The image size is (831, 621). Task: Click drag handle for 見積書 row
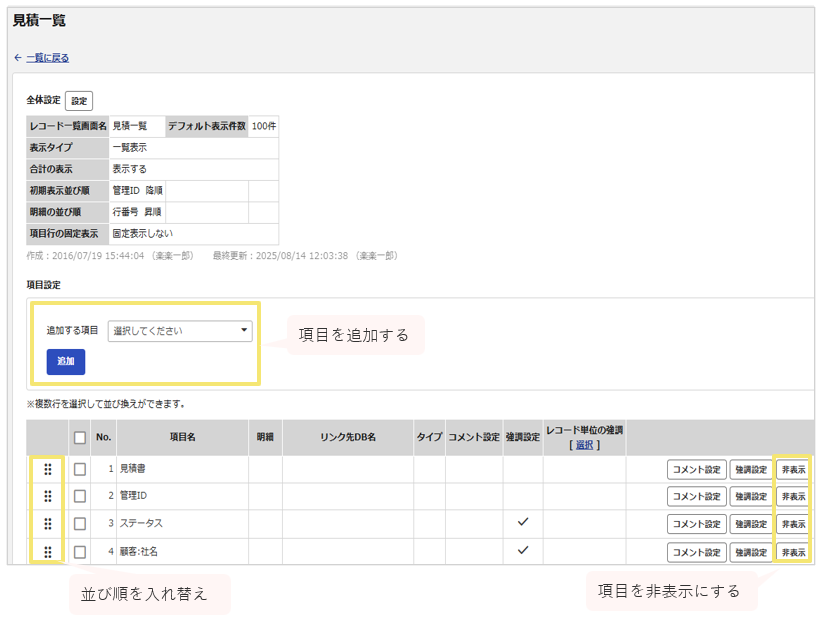tap(48, 469)
